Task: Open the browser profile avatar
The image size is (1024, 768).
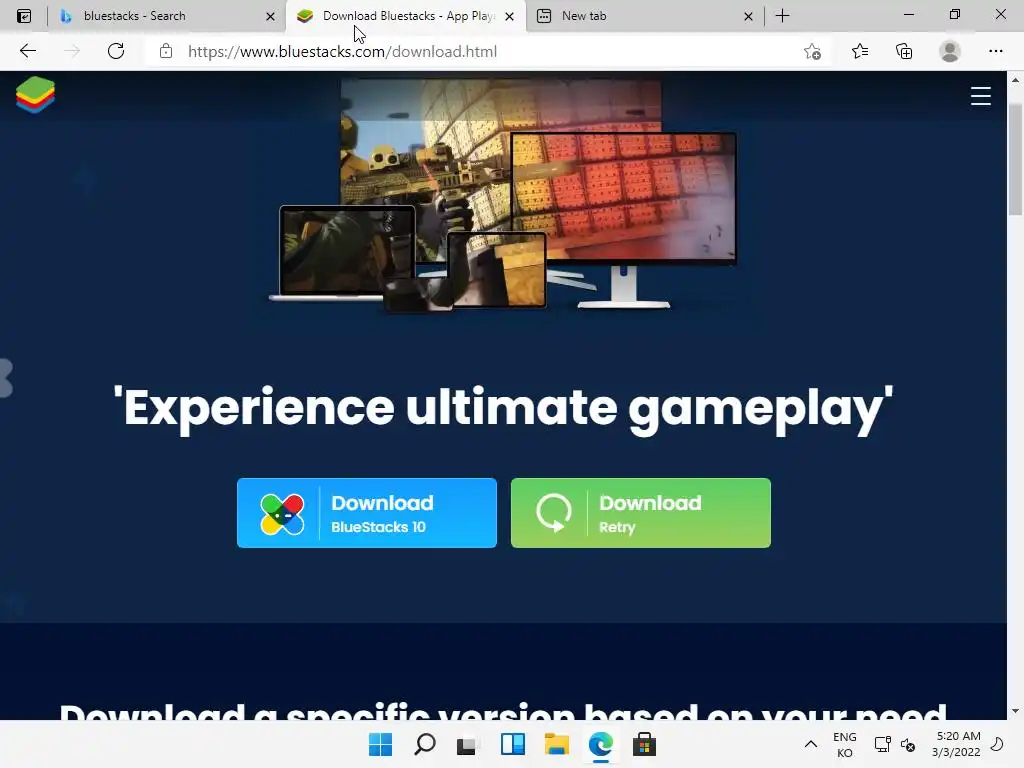Action: pyautogui.click(x=950, y=51)
